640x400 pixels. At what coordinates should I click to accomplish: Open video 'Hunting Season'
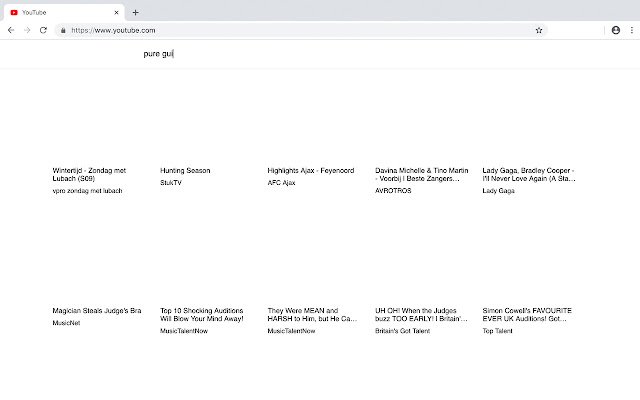tap(185, 171)
